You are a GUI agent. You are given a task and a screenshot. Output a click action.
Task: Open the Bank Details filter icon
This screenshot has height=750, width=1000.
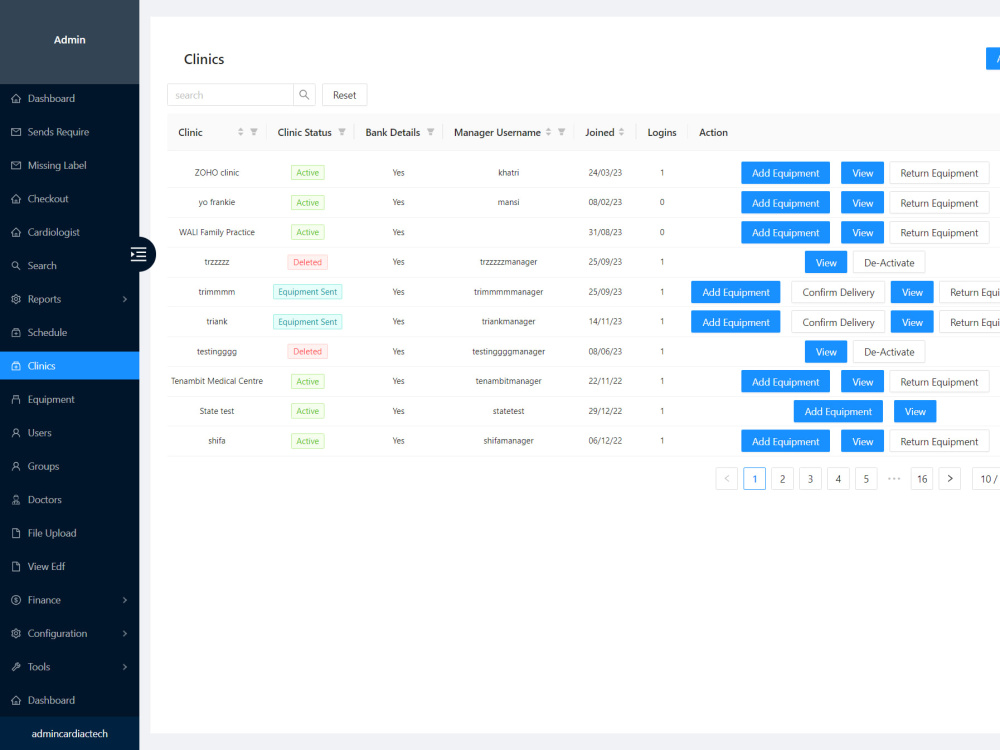(x=430, y=132)
